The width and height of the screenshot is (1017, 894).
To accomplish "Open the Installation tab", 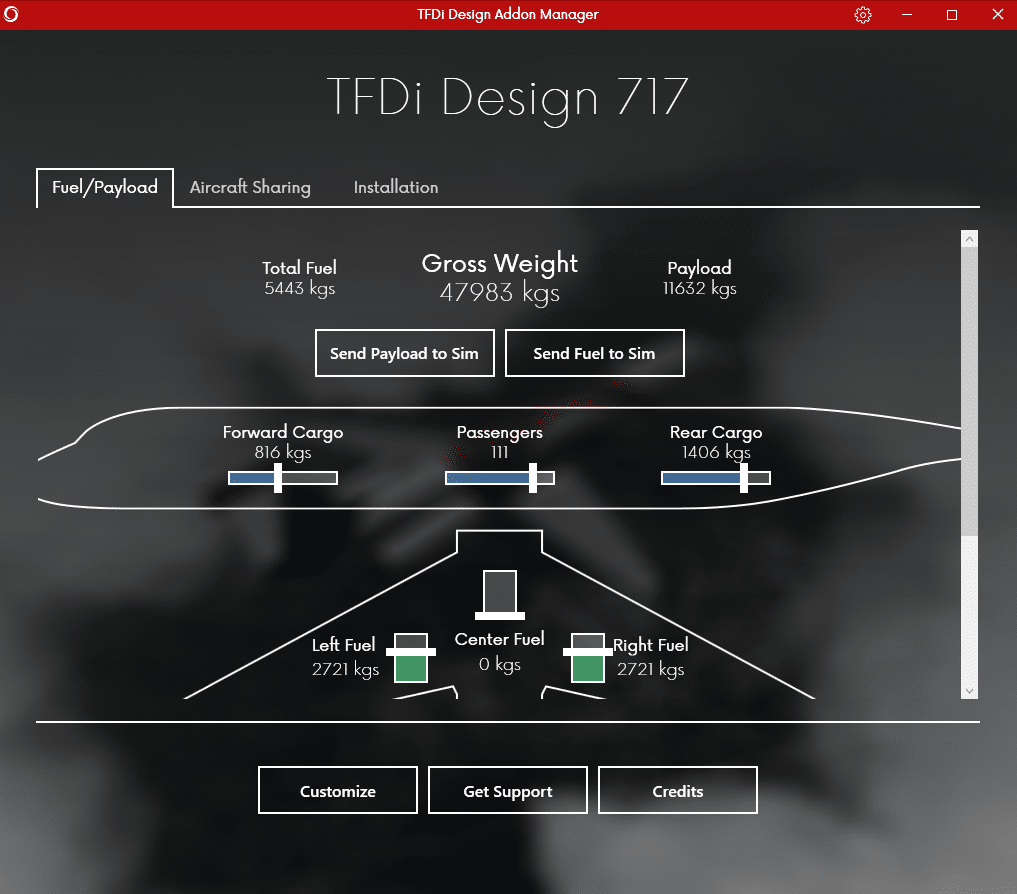I will pyautogui.click(x=395, y=187).
